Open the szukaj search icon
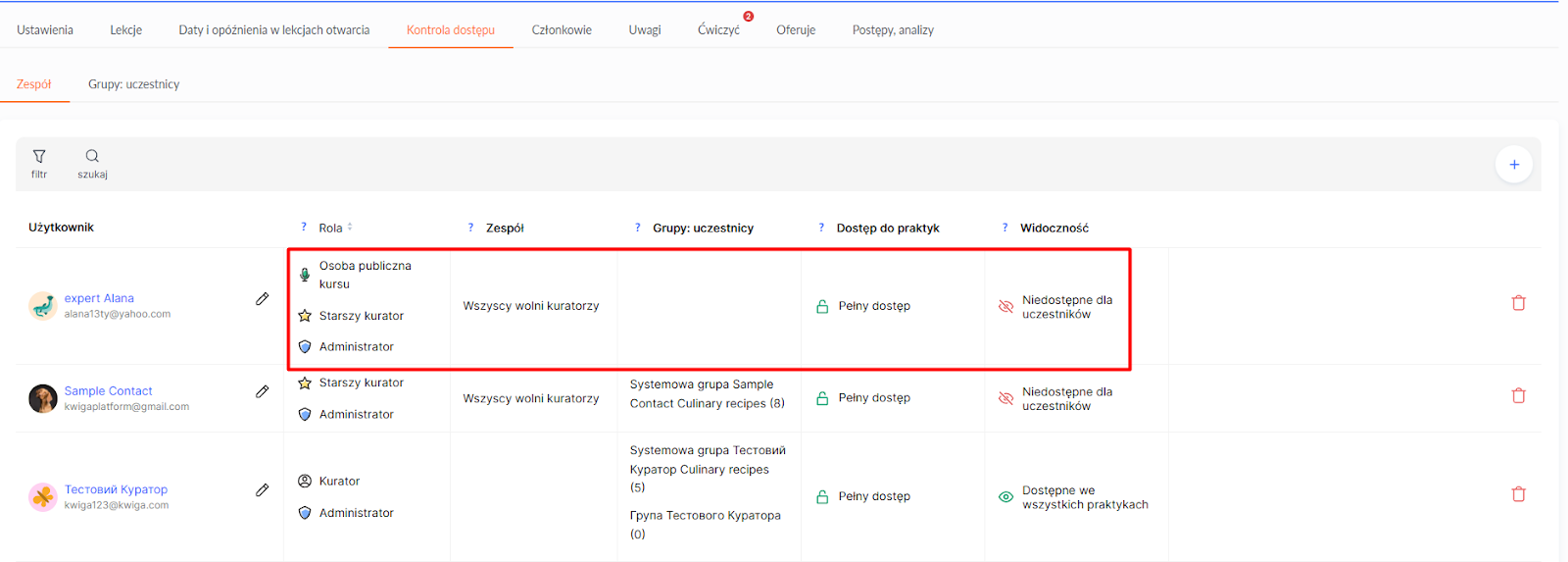The width and height of the screenshot is (1568, 562). point(92,156)
